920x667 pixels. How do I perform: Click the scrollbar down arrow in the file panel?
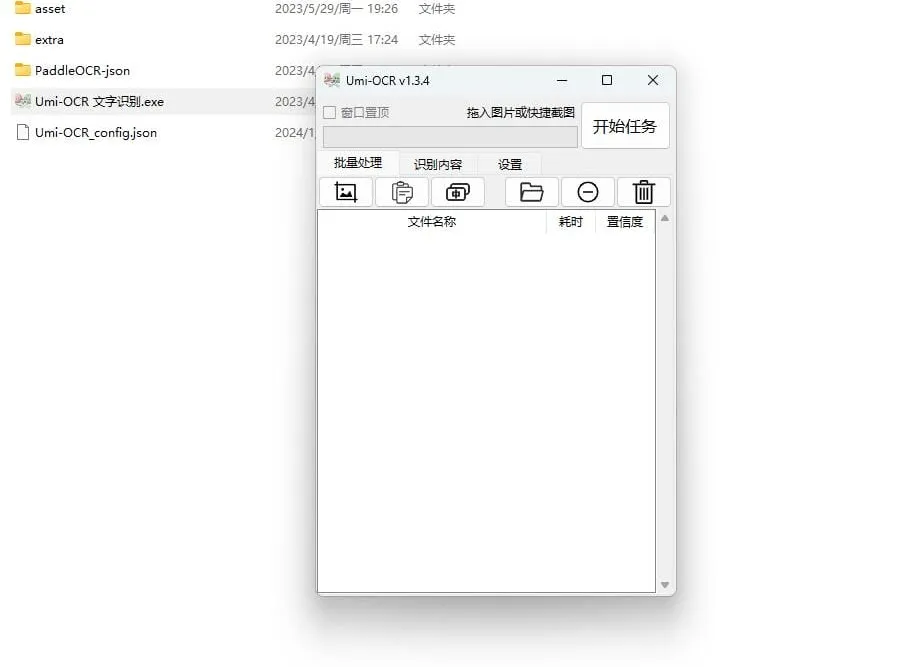(x=663, y=585)
